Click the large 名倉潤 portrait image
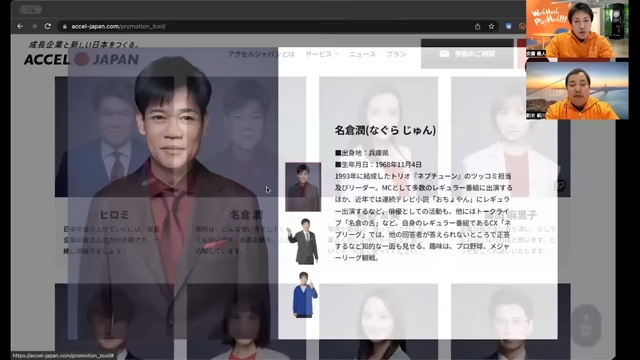The height and width of the screenshot is (360, 640). tap(173, 193)
